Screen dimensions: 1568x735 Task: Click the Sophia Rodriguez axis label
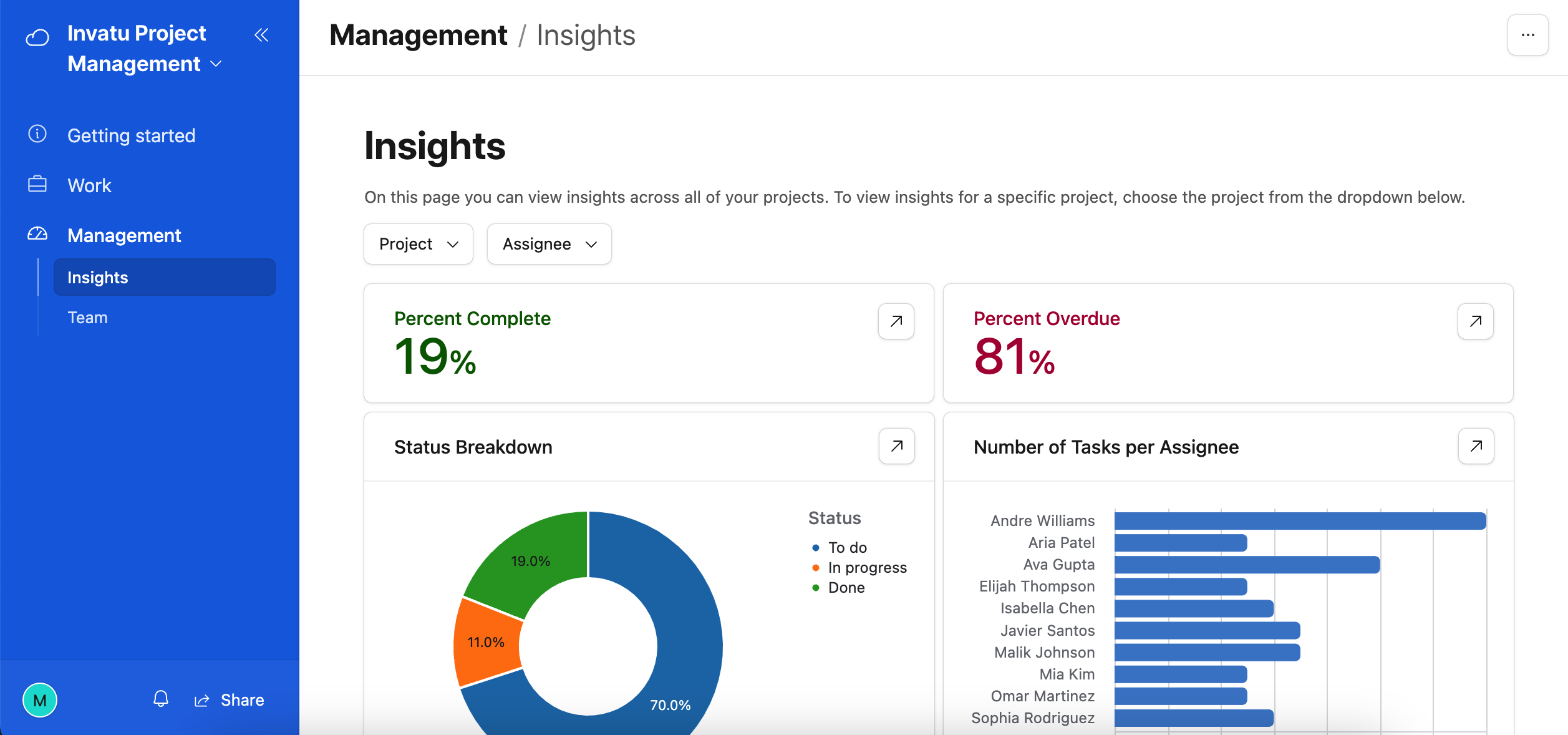tap(1033, 718)
